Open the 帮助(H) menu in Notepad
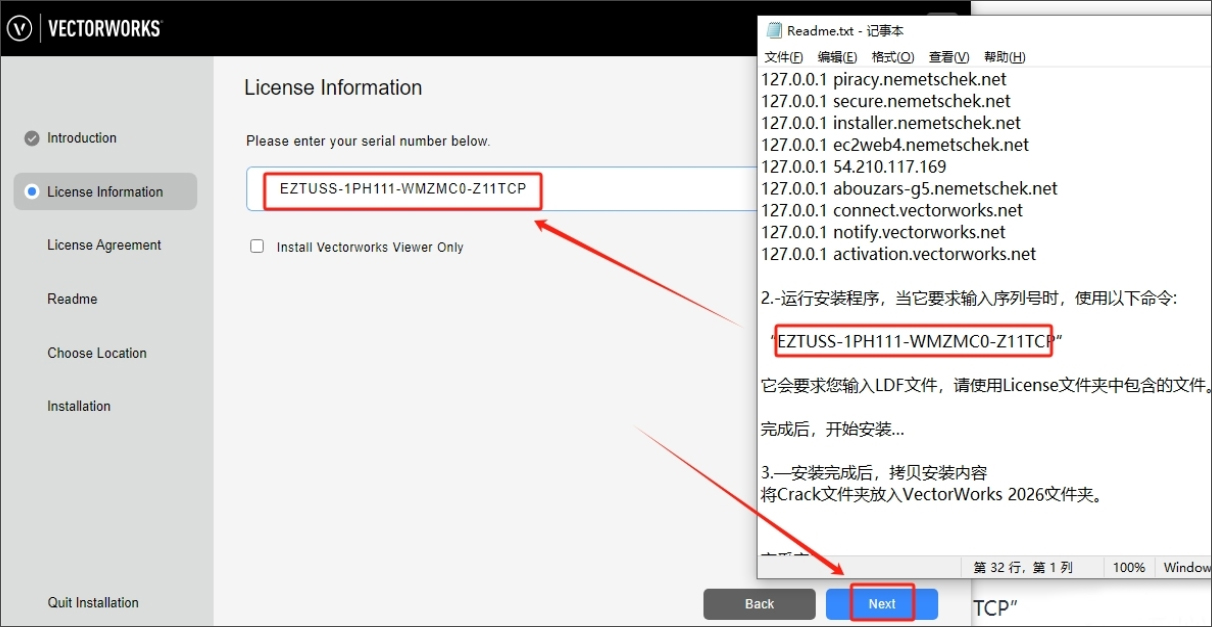The width and height of the screenshot is (1212, 627). coord(1004,57)
